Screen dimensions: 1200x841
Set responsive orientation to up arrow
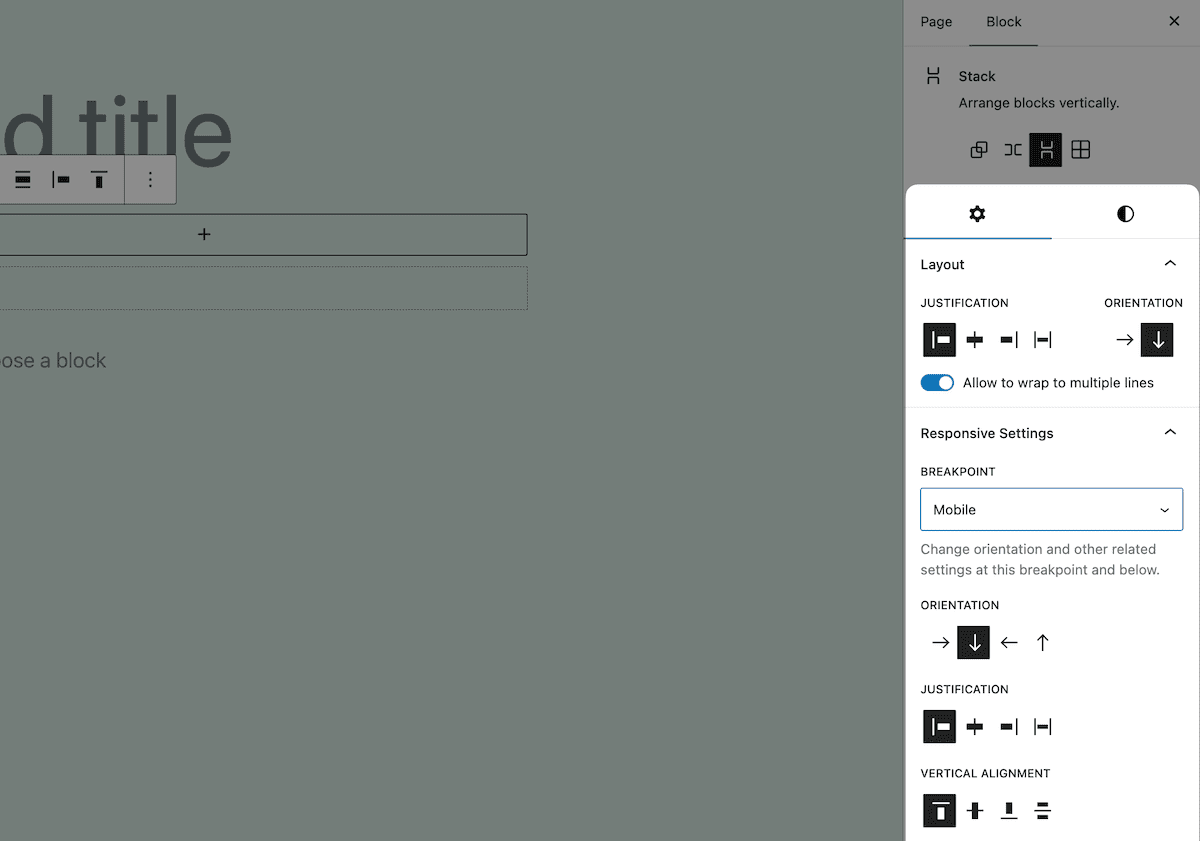1043,642
